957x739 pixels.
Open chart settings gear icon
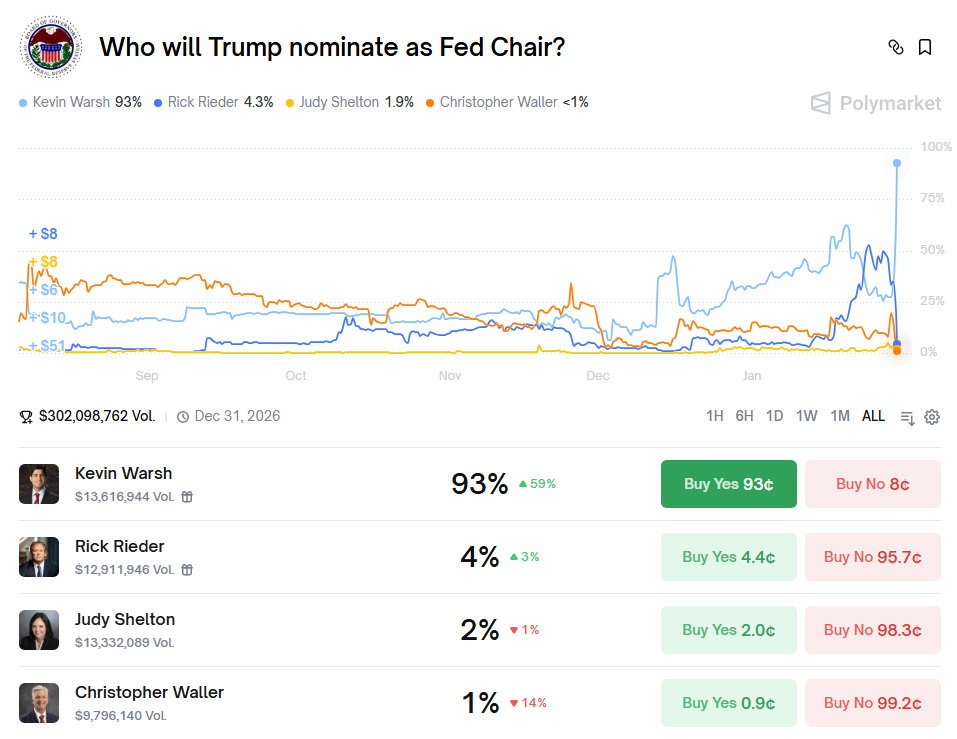pos(932,417)
